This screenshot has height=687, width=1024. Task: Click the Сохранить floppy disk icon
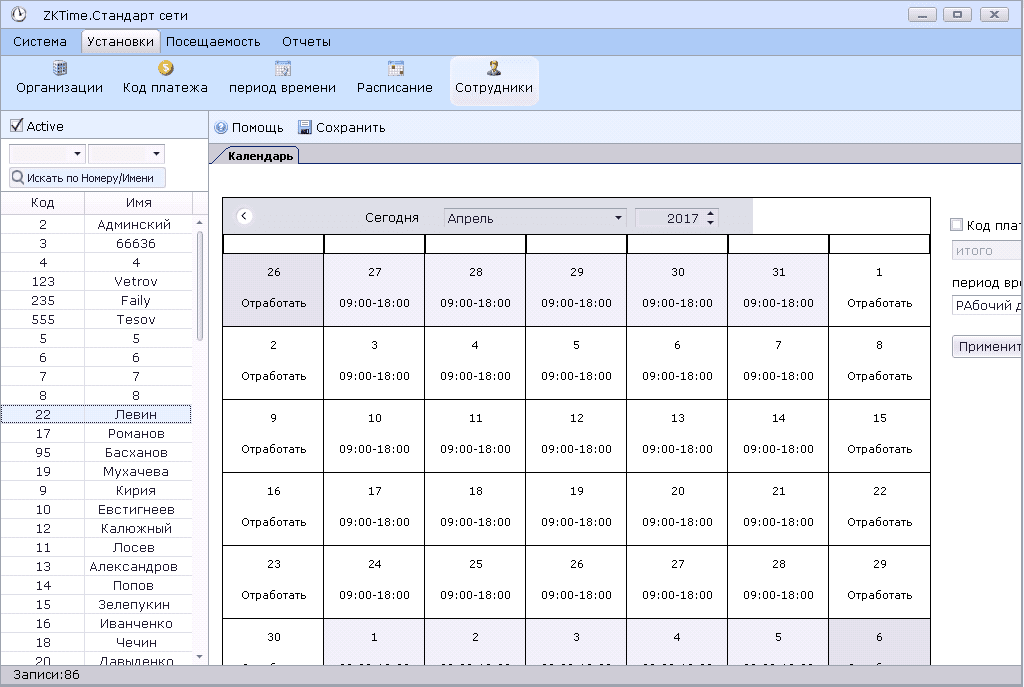point(305,128)
